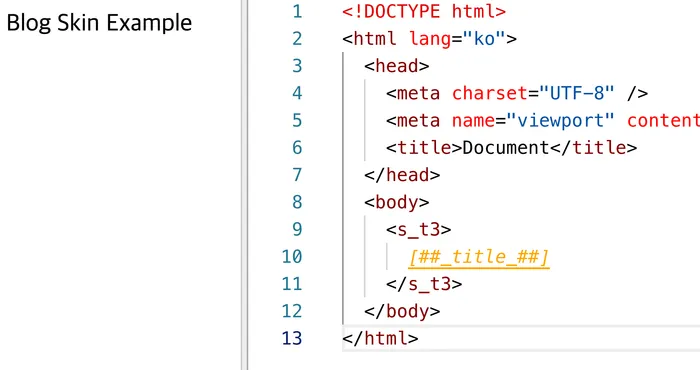Click the meta name="viewport" line
Viewport: 700px width, 370px height.
(543, 121)
